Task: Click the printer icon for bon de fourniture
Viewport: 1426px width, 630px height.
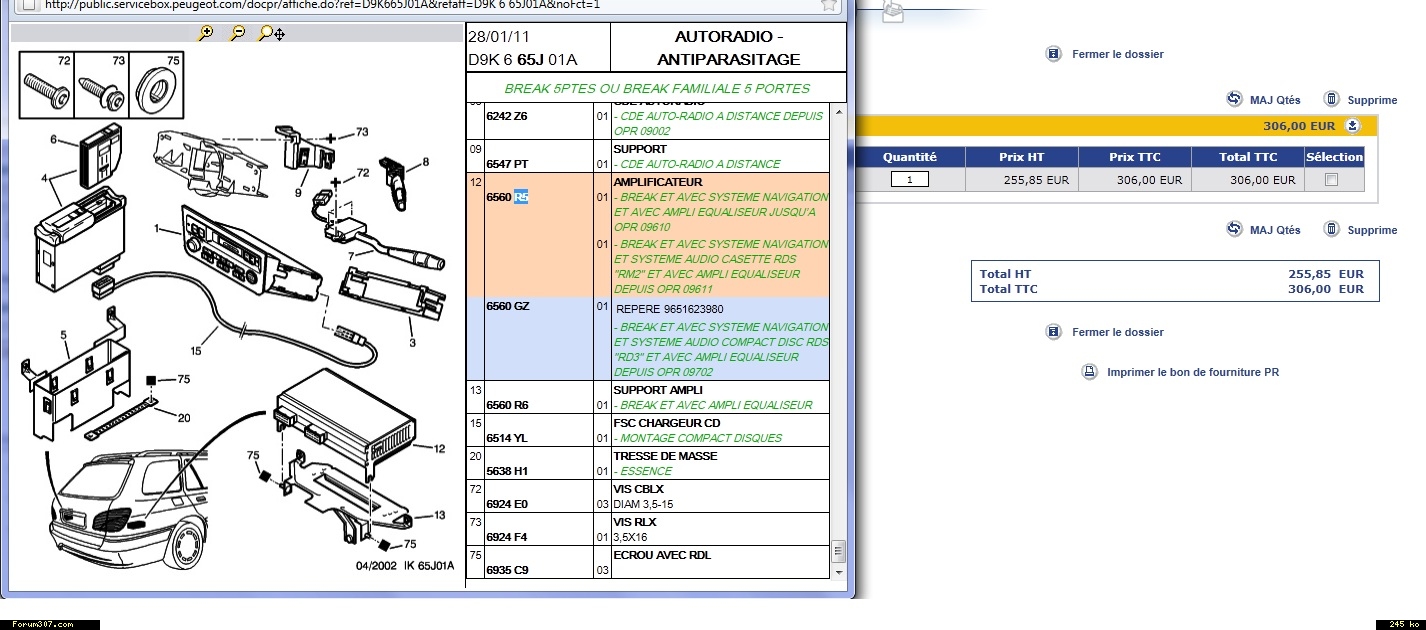Action: (1089, 372)
